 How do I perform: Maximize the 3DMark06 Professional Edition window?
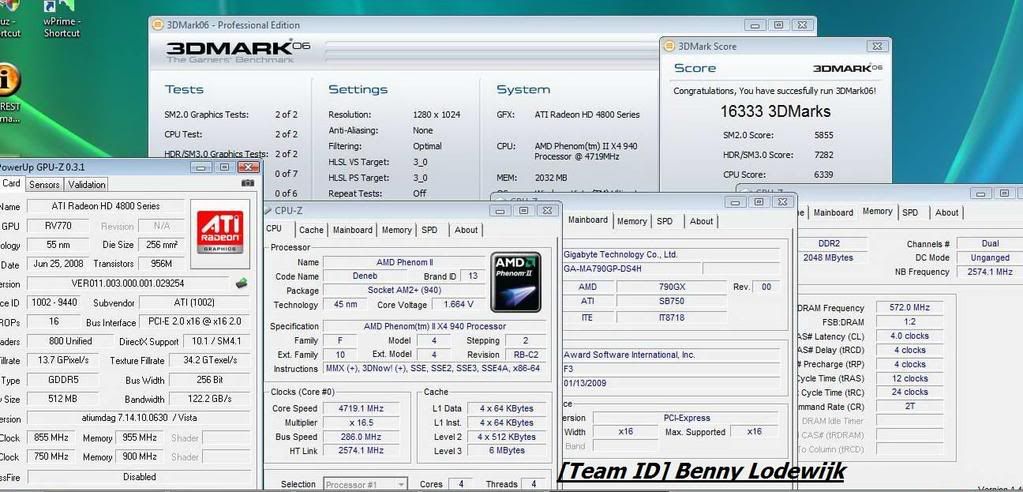[x=778, y=25]
